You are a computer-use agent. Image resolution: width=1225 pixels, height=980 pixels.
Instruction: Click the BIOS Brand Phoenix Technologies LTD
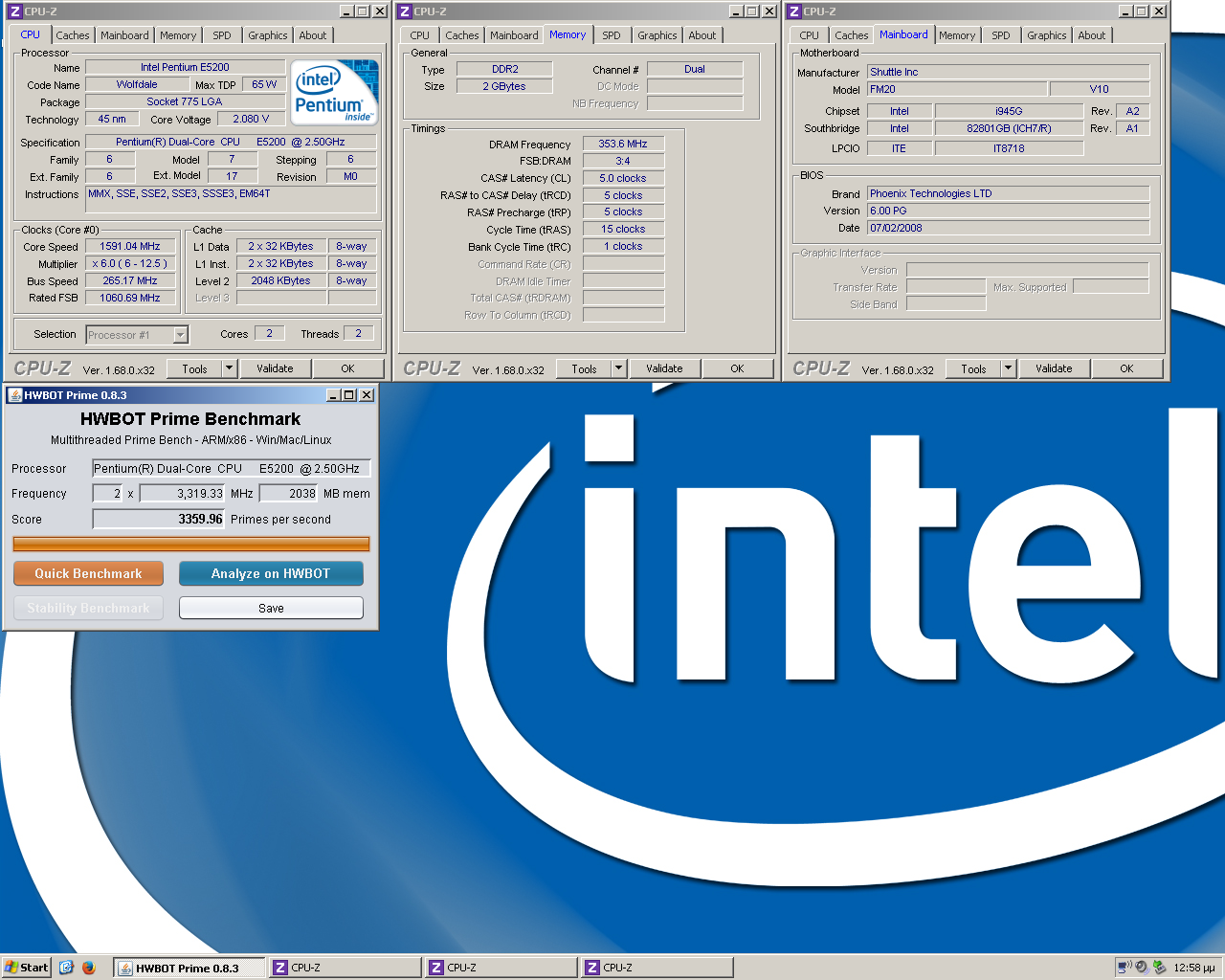pos(1008,193)
